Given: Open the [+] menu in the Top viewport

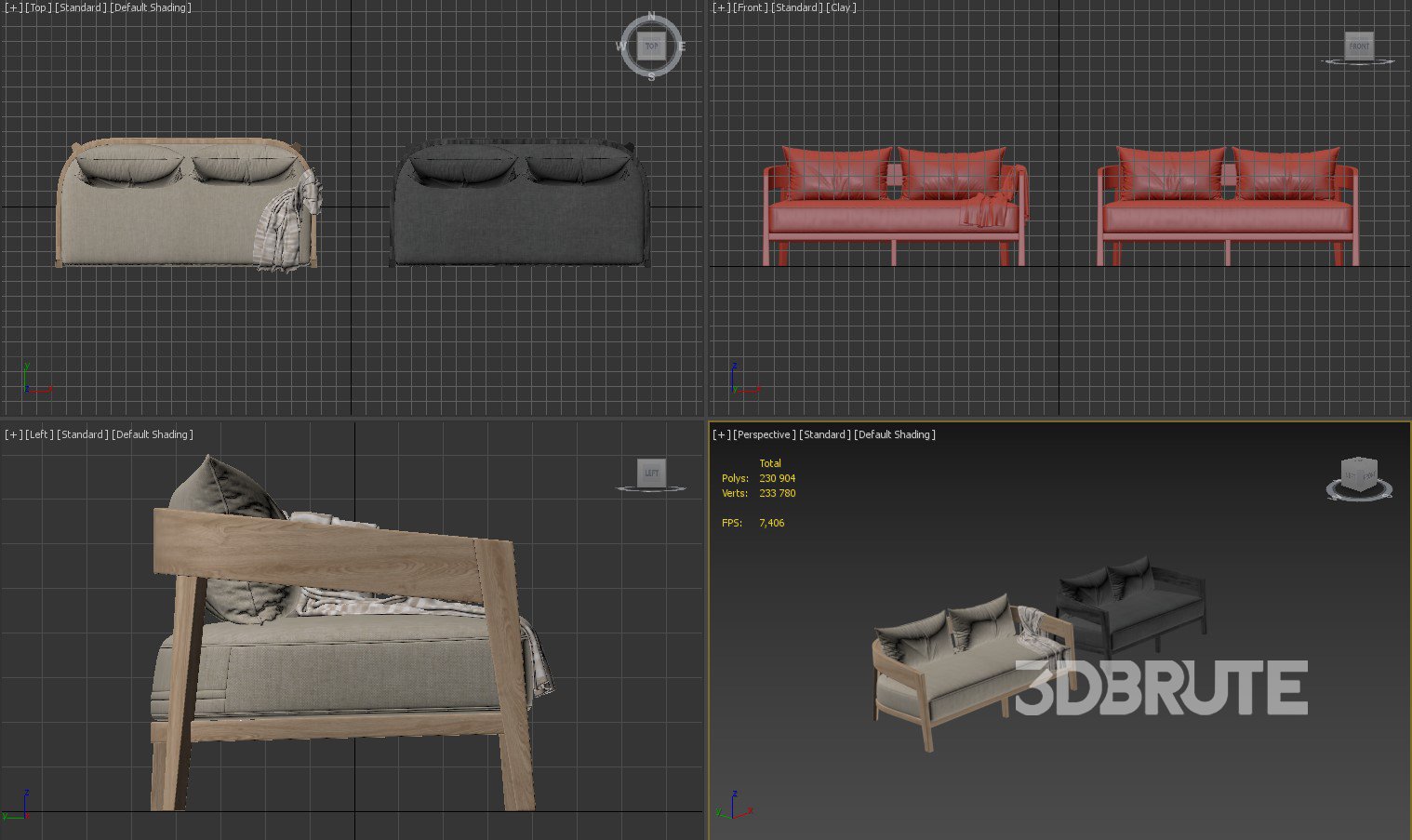Looking at the screenshot, I should [x=13, y=7].
